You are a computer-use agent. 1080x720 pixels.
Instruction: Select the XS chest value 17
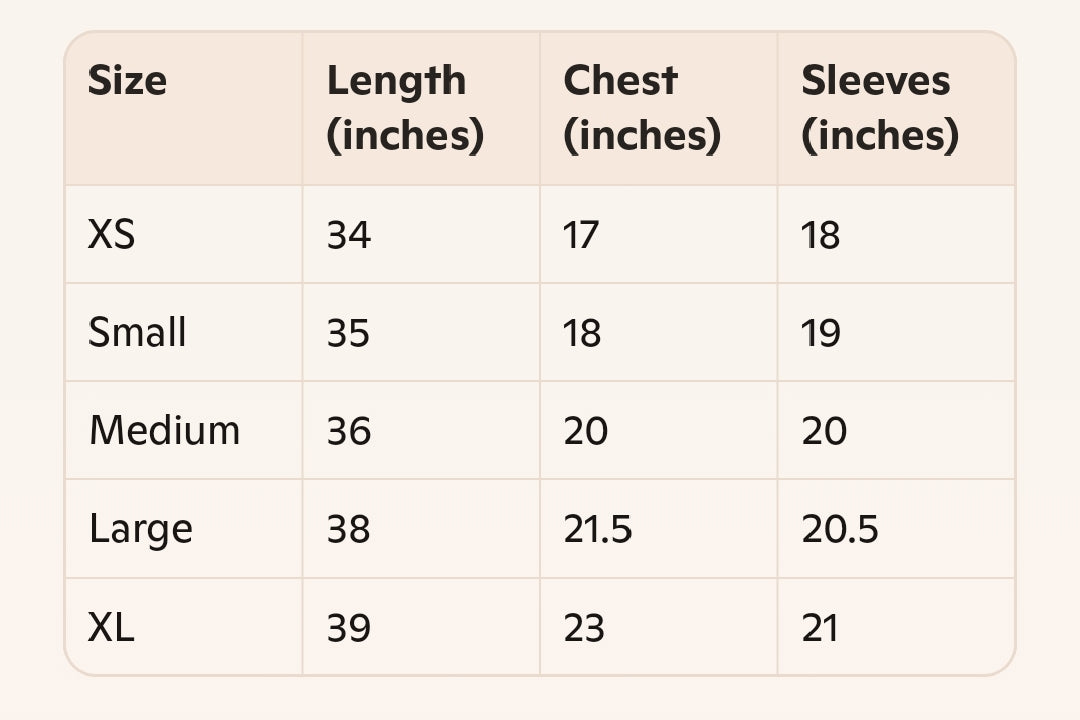(x=581, y=235)
